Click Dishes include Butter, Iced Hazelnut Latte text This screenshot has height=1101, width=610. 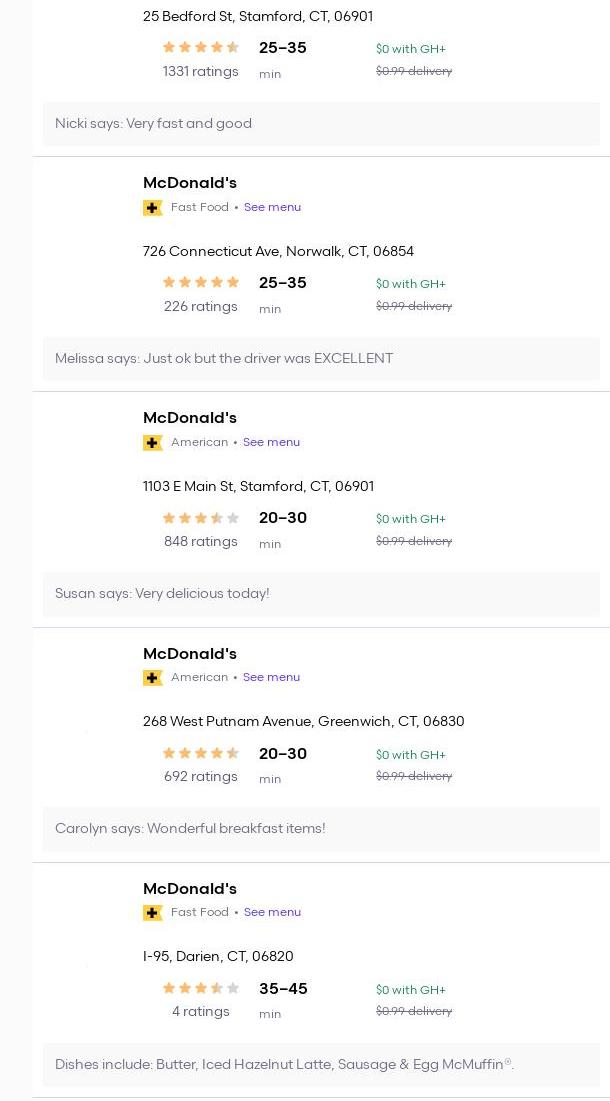click(284, 1064)
